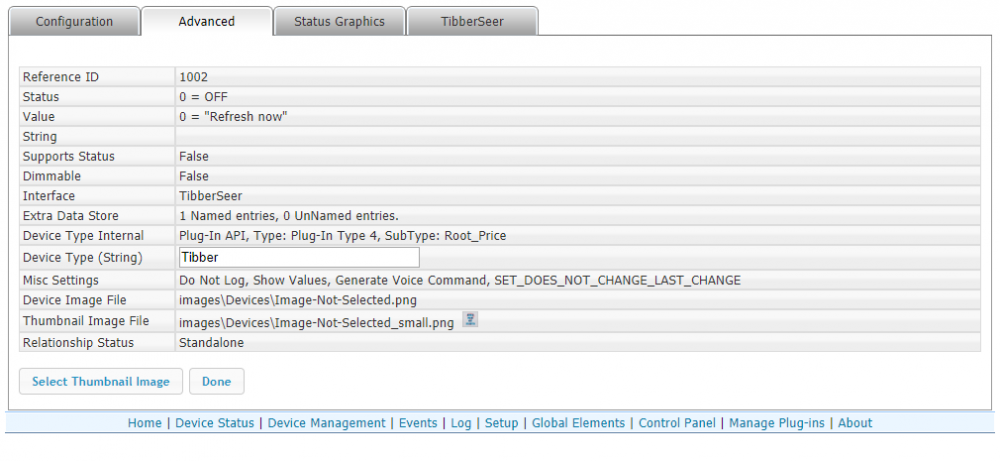The width and height of the screenshot is (1000, 461).
Task: Select the Advanced tab
Action: pos(206,22)
